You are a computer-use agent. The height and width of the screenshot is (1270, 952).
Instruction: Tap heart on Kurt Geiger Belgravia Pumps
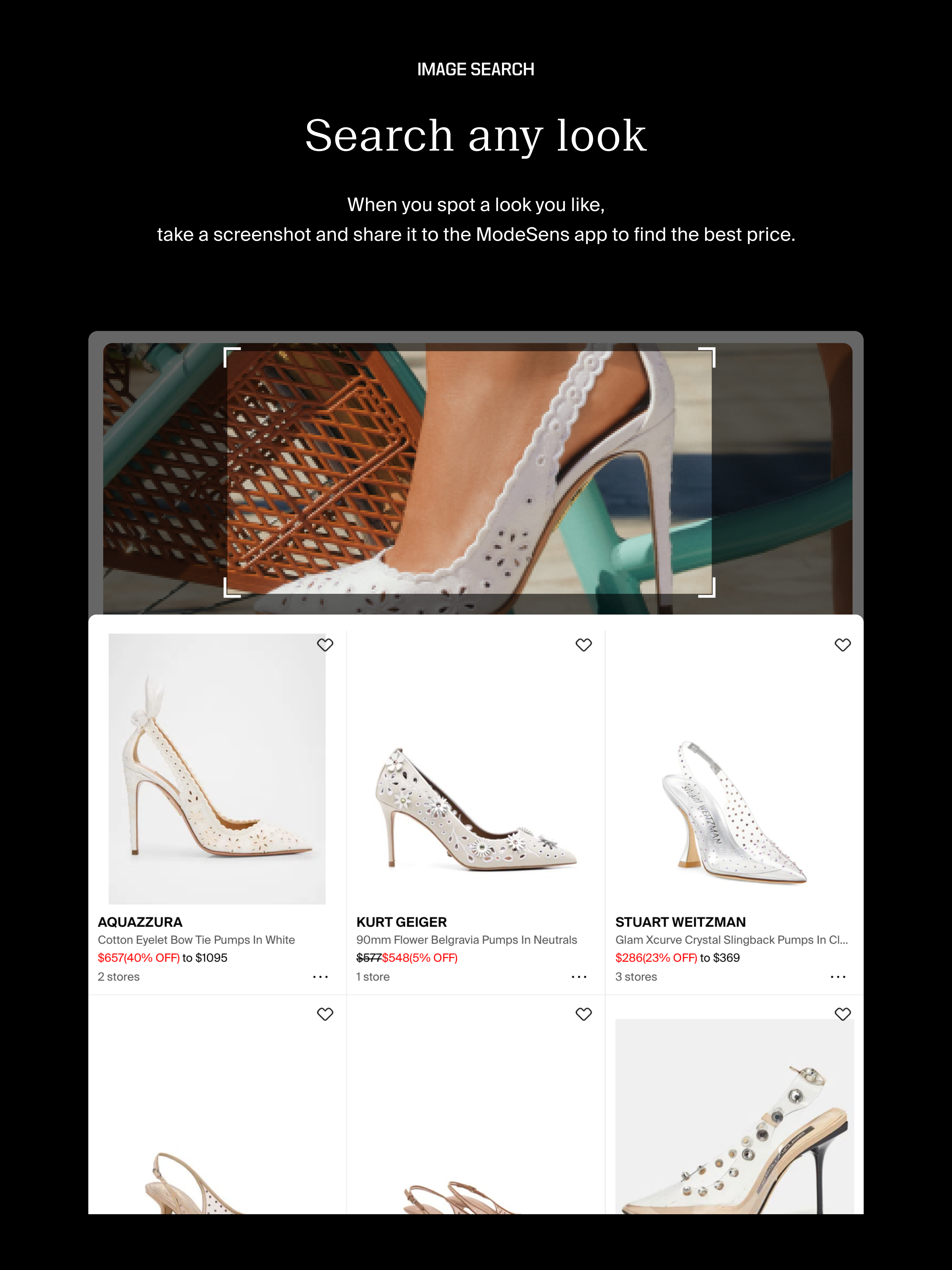pos(583,645)
